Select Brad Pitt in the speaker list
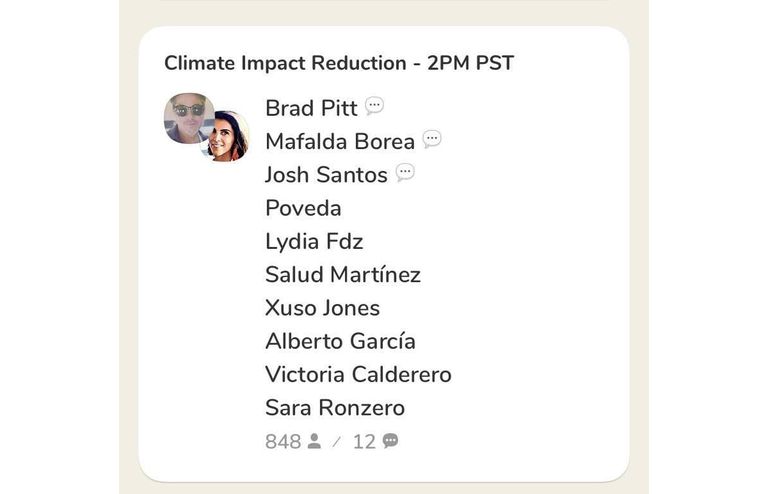The width and height of the screenshot is (768, 494). (311, 108)
